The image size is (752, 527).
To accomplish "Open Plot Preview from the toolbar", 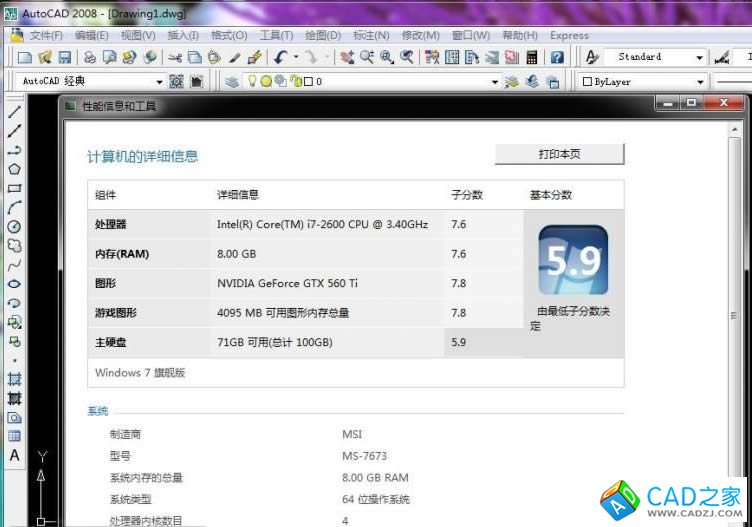I will pos(110,58).
